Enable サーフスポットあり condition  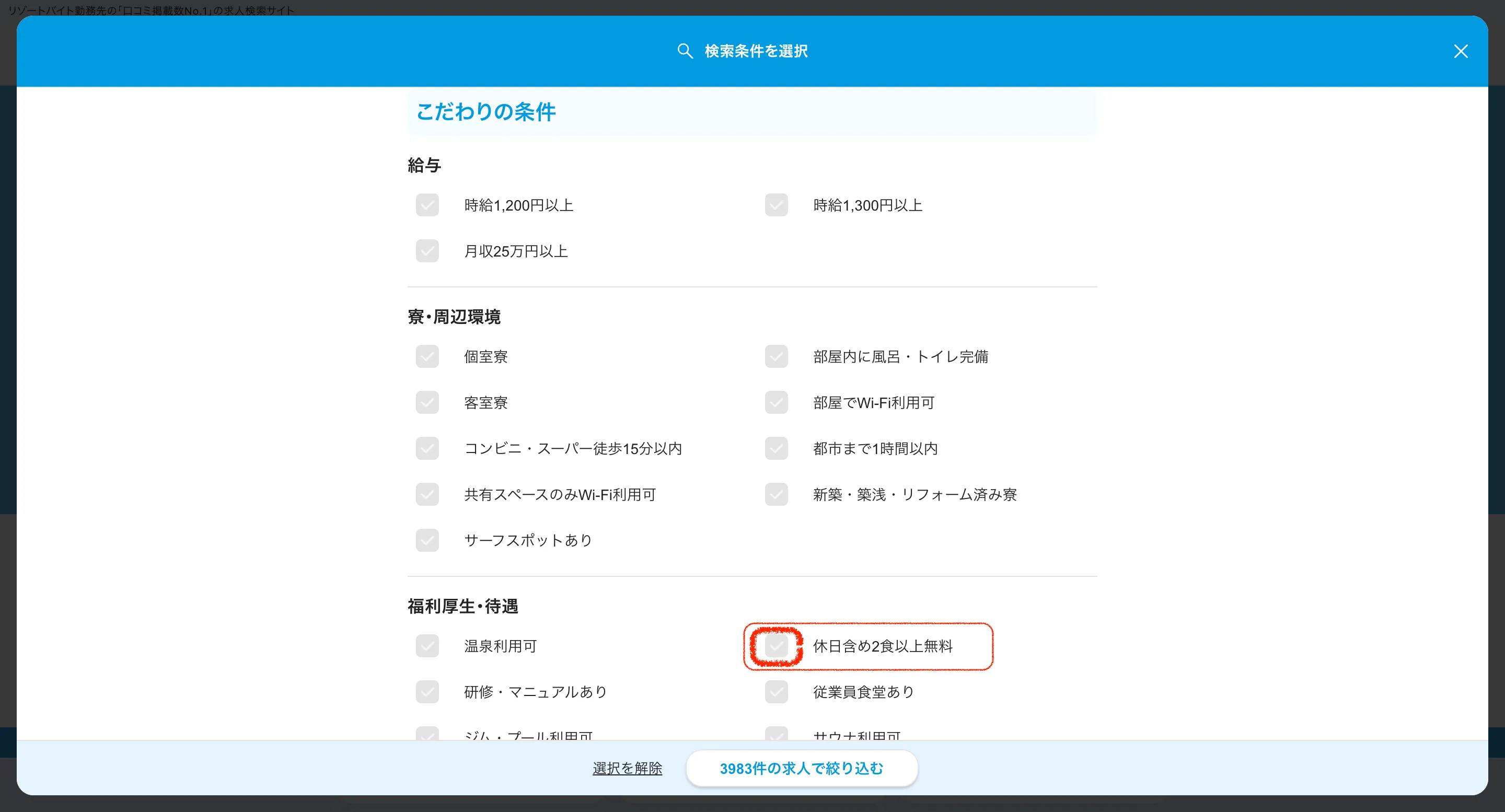427,540
